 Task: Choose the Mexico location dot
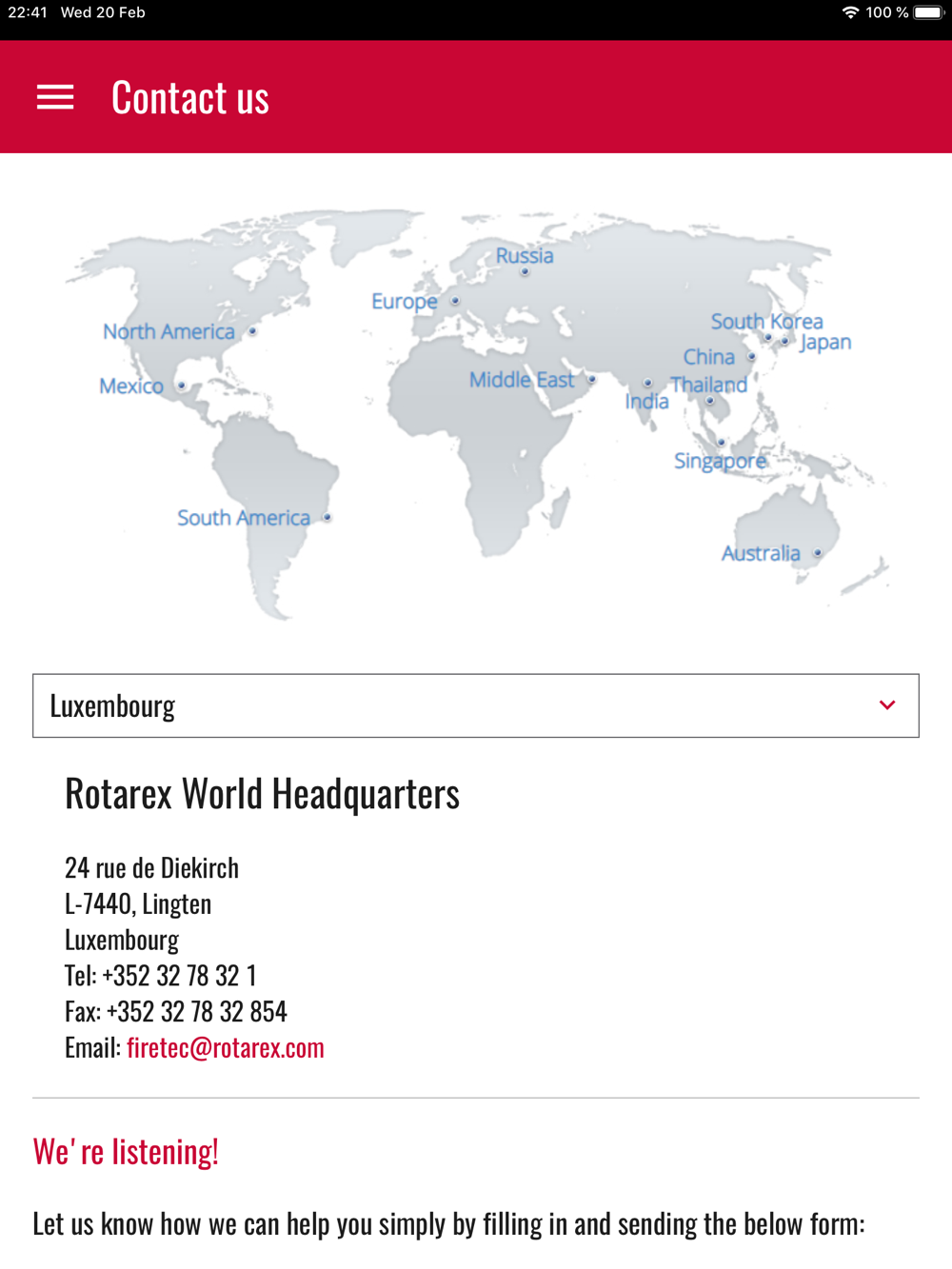tap(181, 386)
